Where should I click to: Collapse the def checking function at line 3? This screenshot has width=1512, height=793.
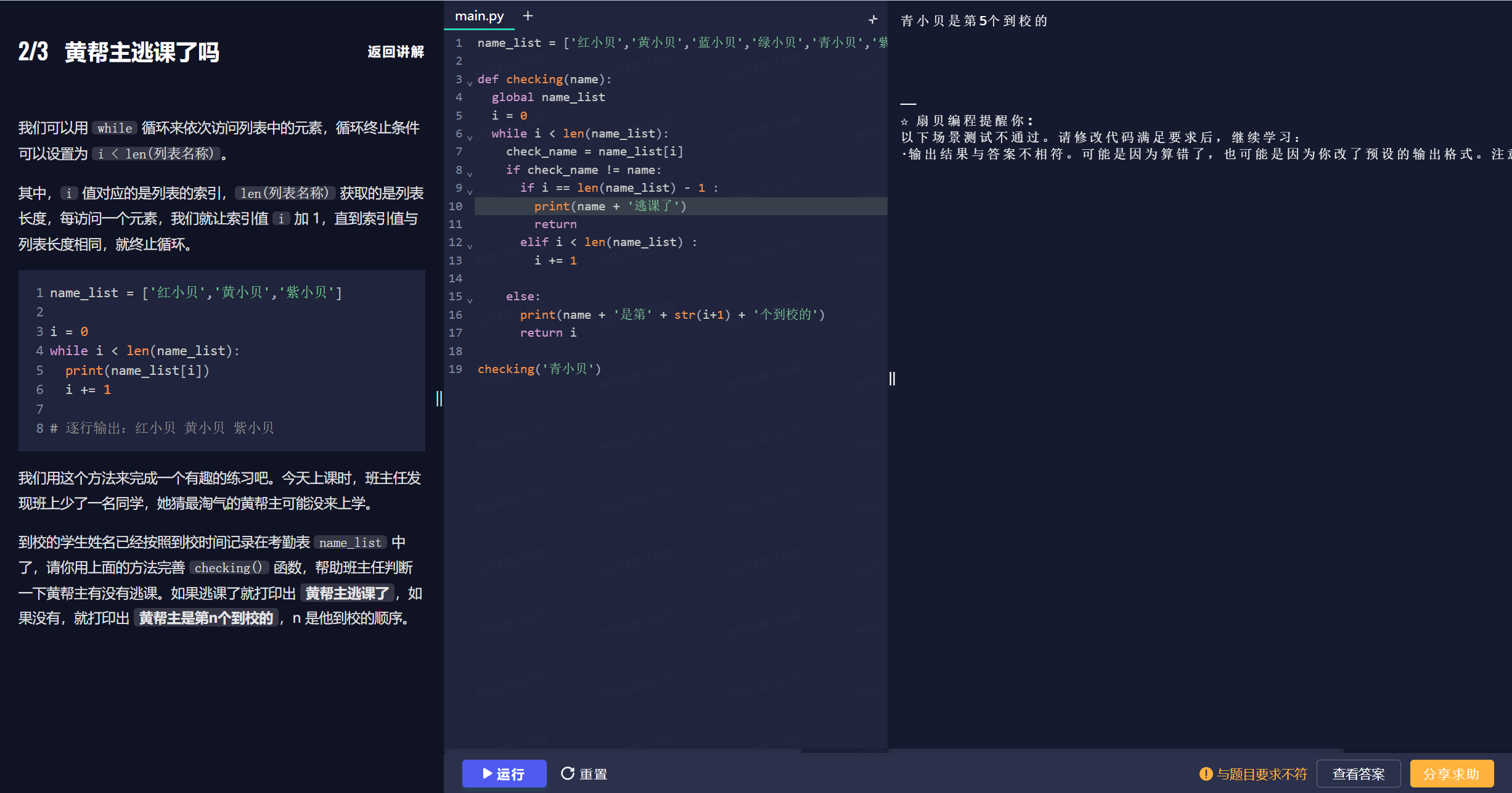pos(470,83)
